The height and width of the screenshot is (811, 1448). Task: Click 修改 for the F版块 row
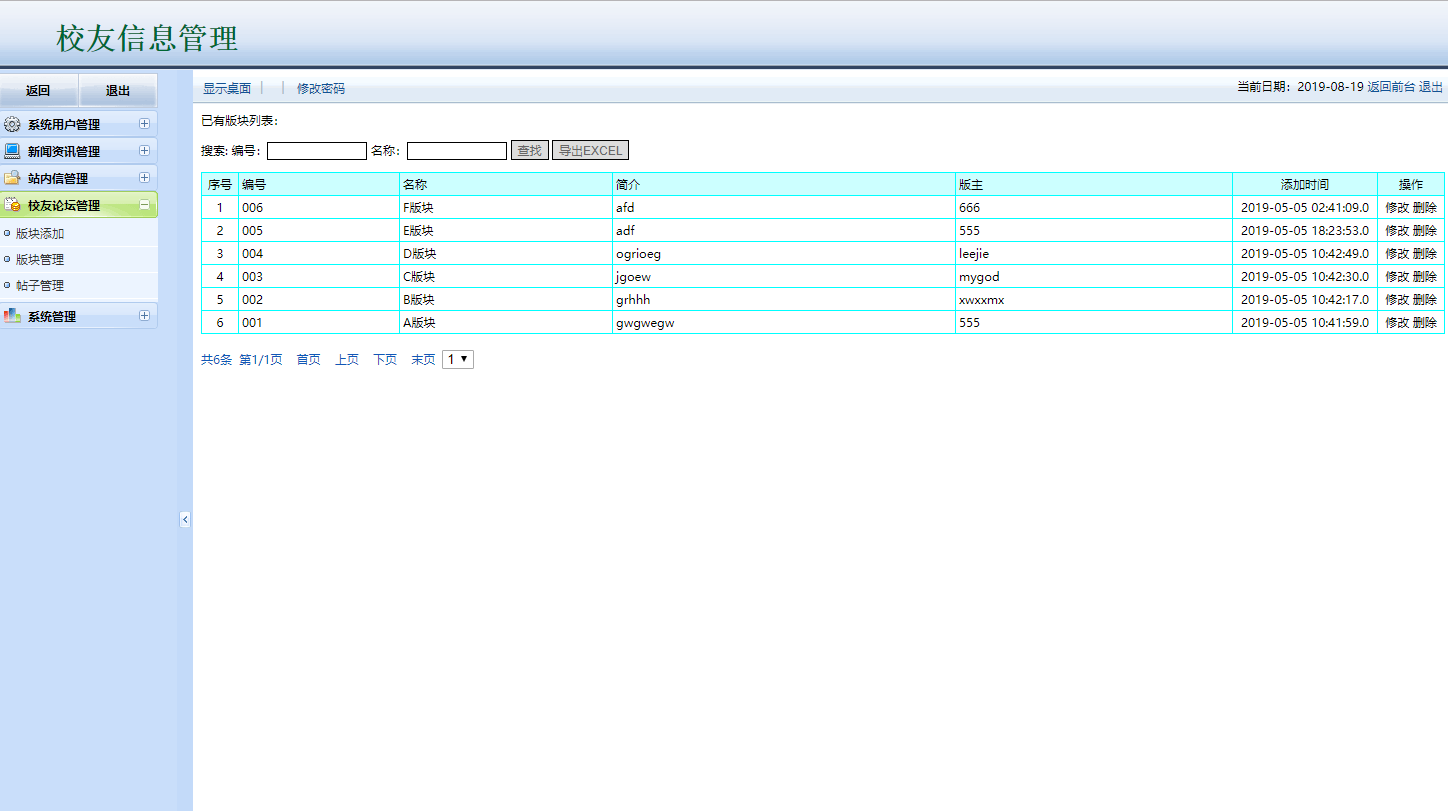(1396, 208)
